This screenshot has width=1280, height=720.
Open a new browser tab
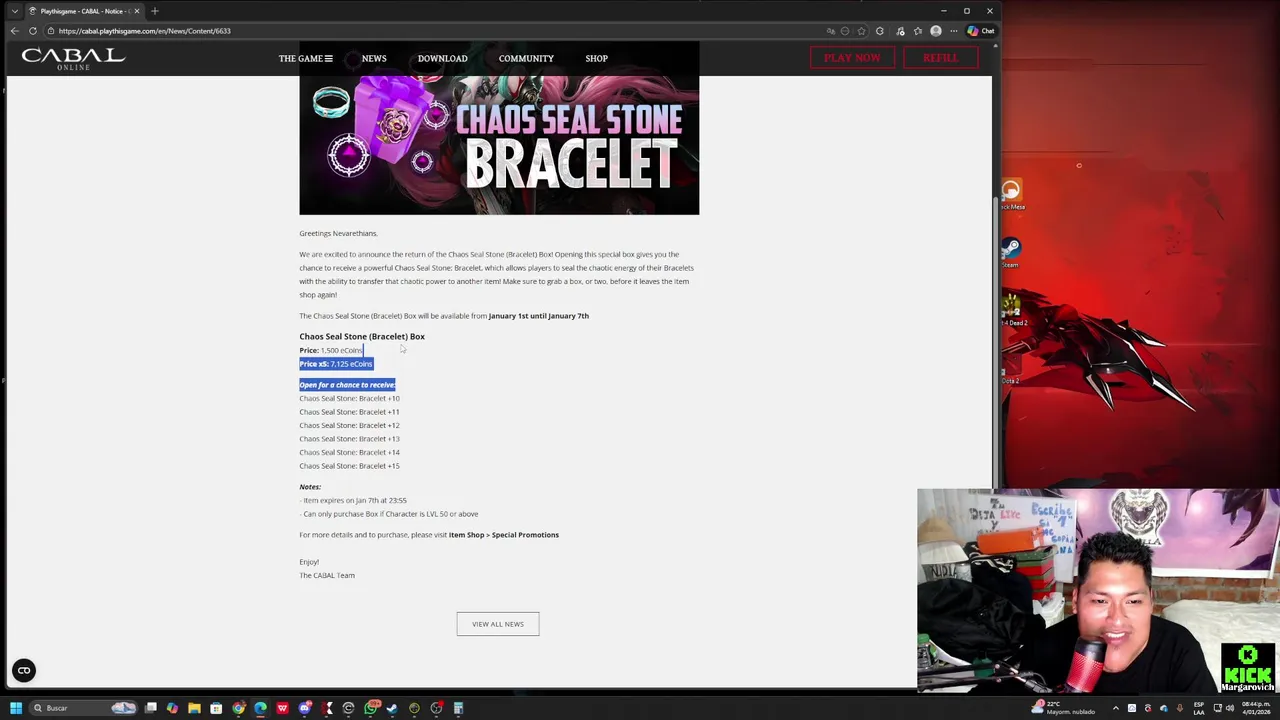pos(155,11)
